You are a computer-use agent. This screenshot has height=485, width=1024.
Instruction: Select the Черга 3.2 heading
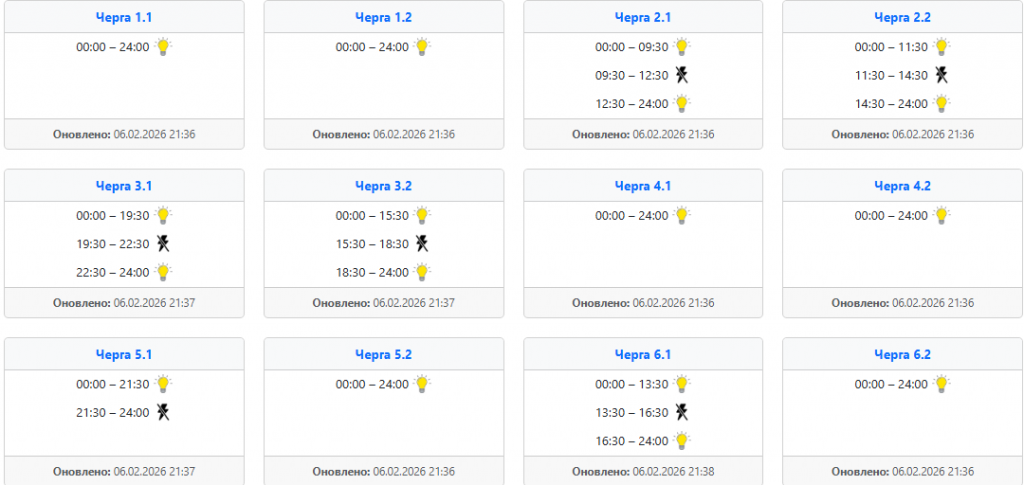coord(383,185)
